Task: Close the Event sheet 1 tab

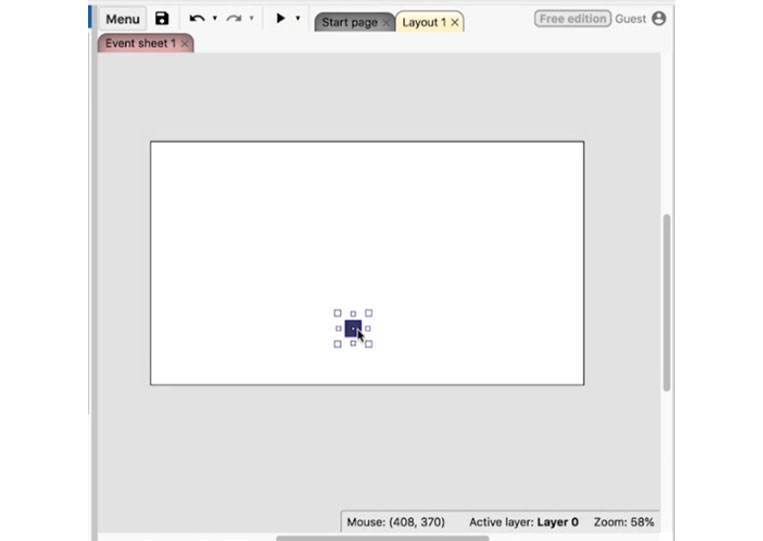Action: click(x=184, y=44)
